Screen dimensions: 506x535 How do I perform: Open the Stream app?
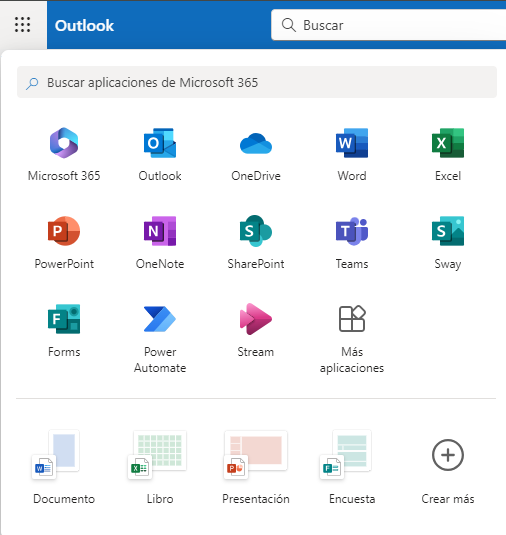[x=256, y=330]
